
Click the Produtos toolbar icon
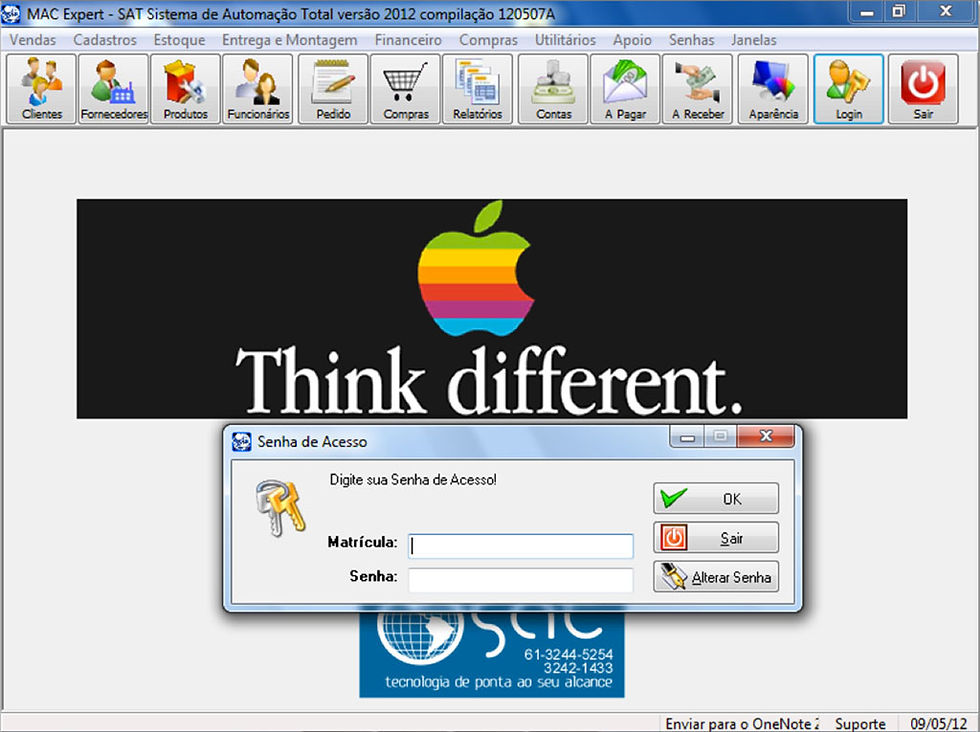tap(186, 89)
